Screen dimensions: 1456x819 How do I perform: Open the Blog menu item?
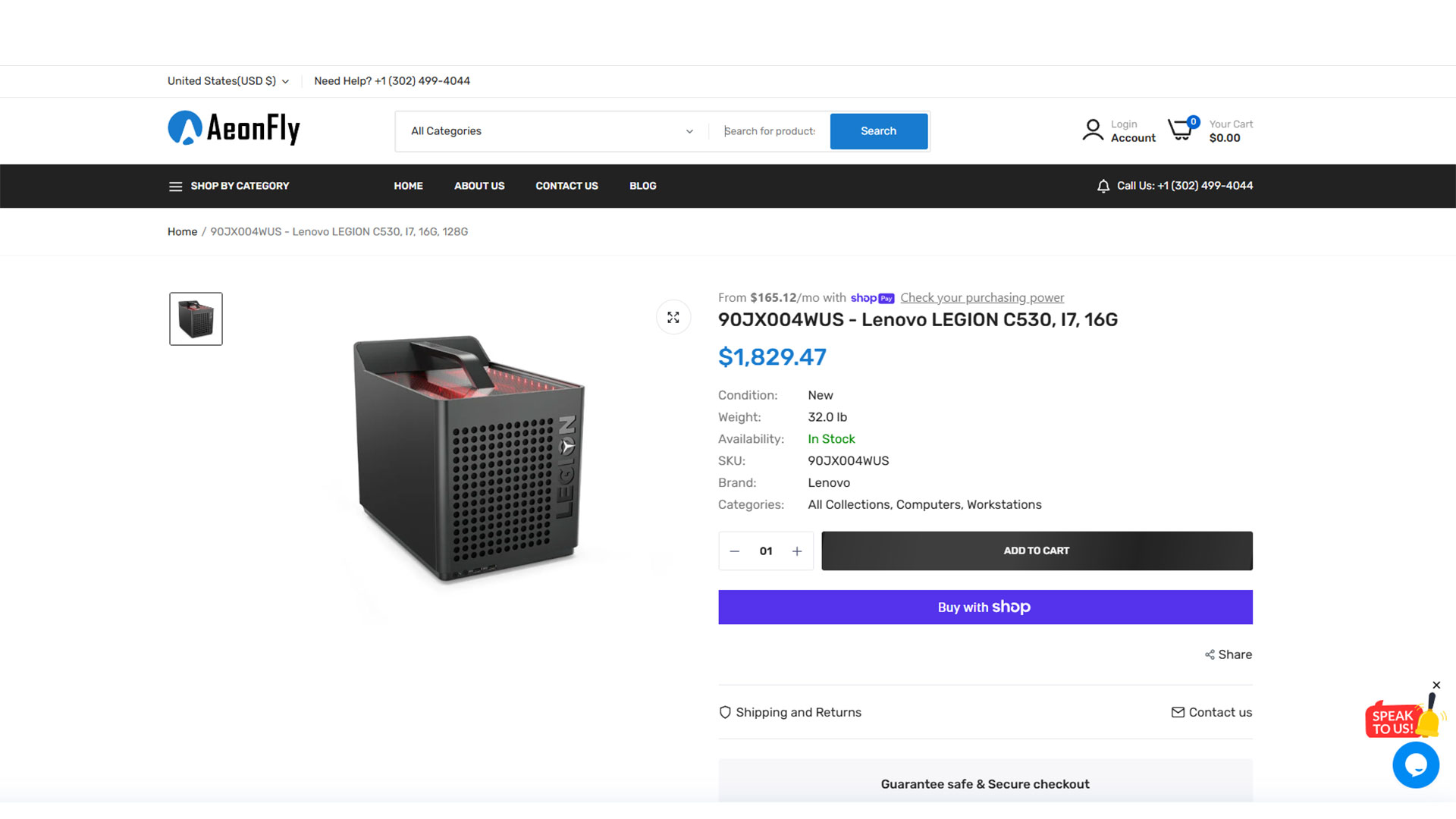[642, 186]
